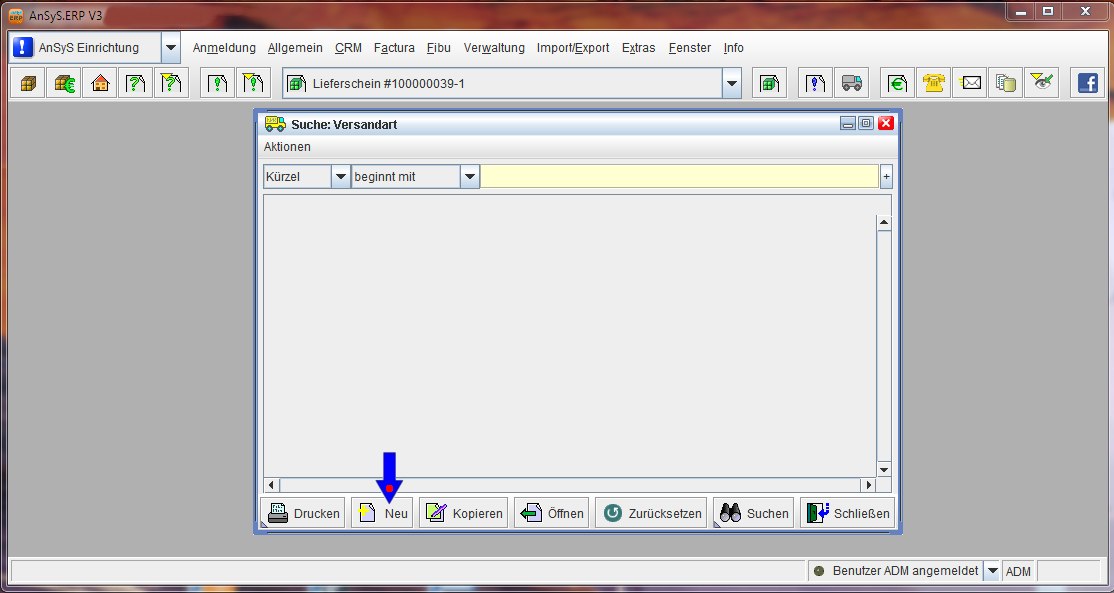
Task: Click the yellow telephone toolbar icon
Action: [935, 84]
